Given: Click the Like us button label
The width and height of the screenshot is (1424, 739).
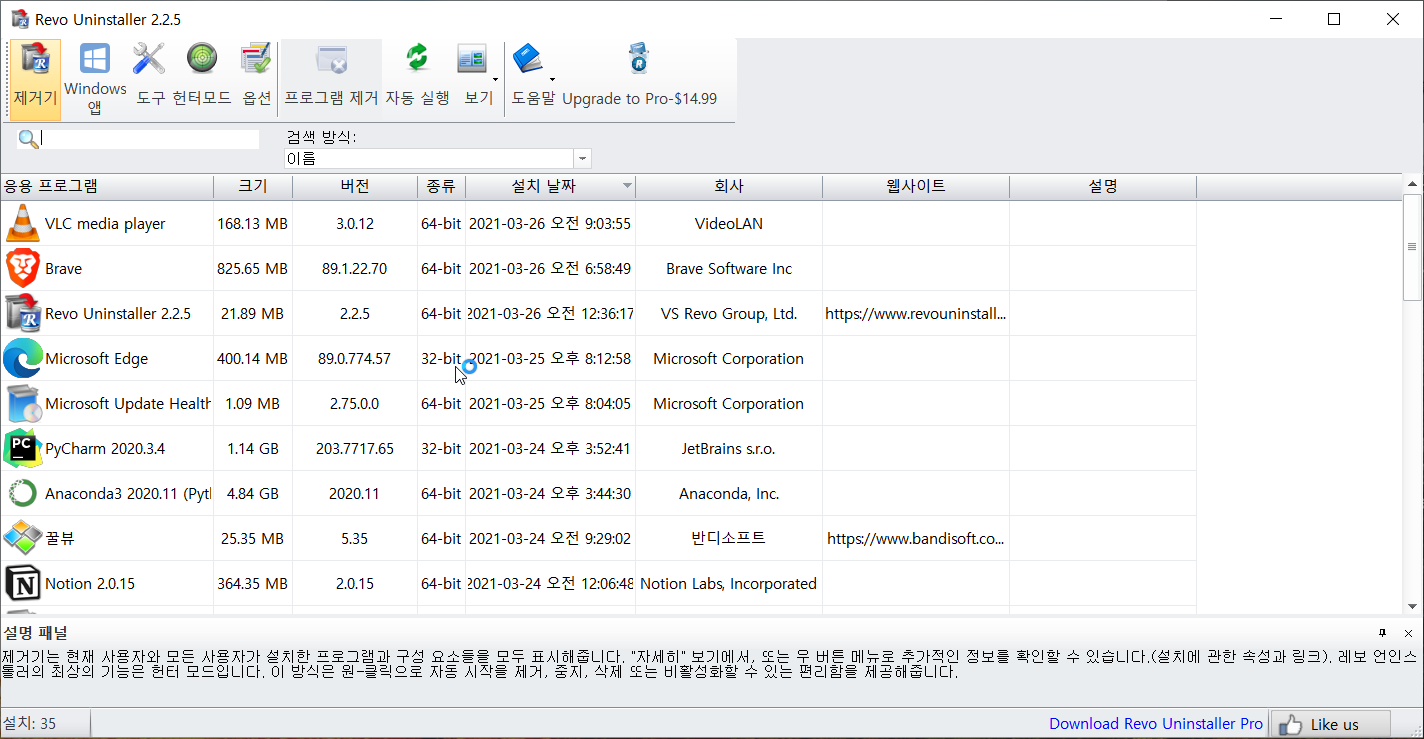Looking at the screenshot, I should tap(1334, 724).
